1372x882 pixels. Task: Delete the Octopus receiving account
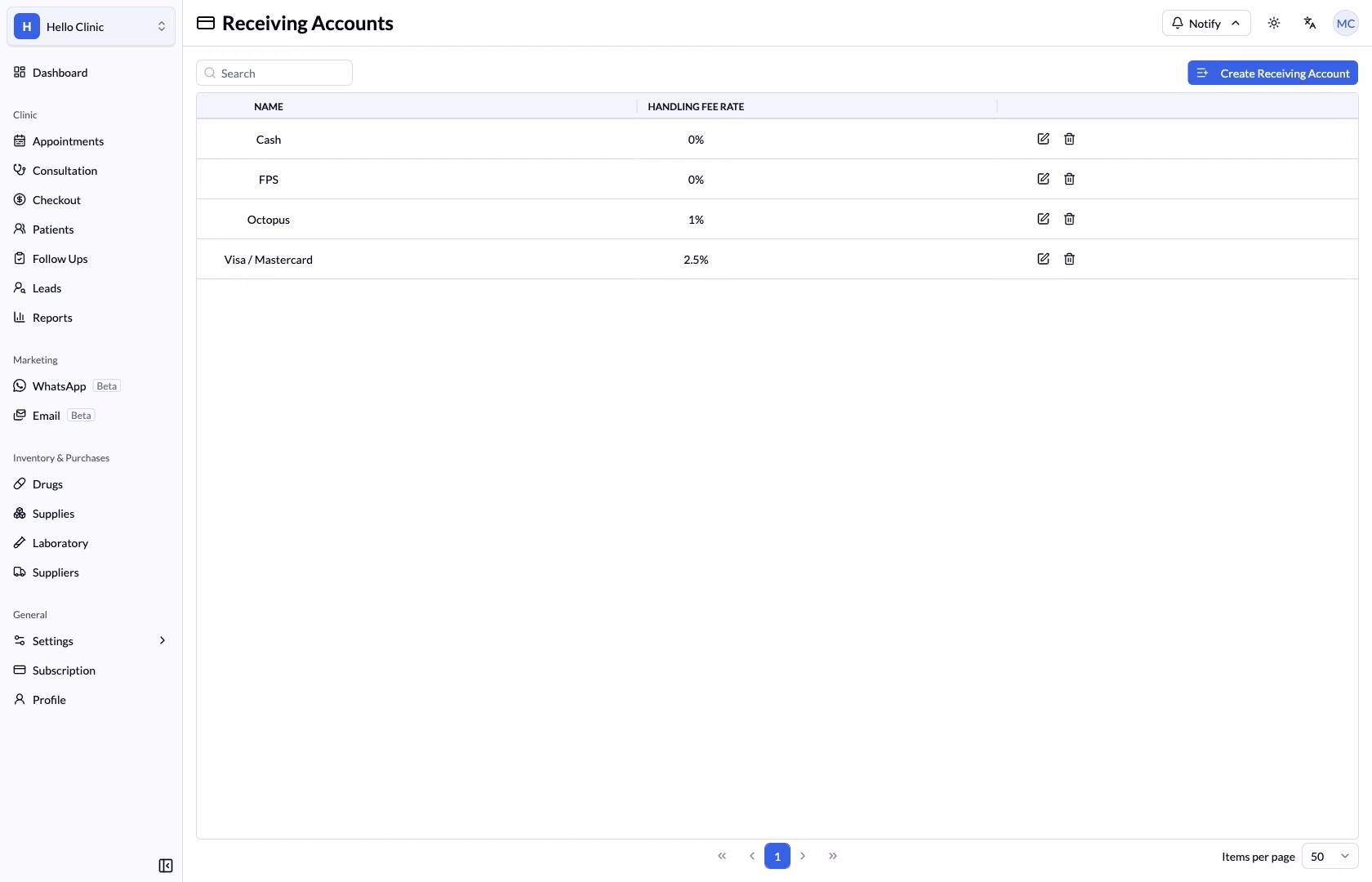pyautogui.click(x=1069, y=219)
